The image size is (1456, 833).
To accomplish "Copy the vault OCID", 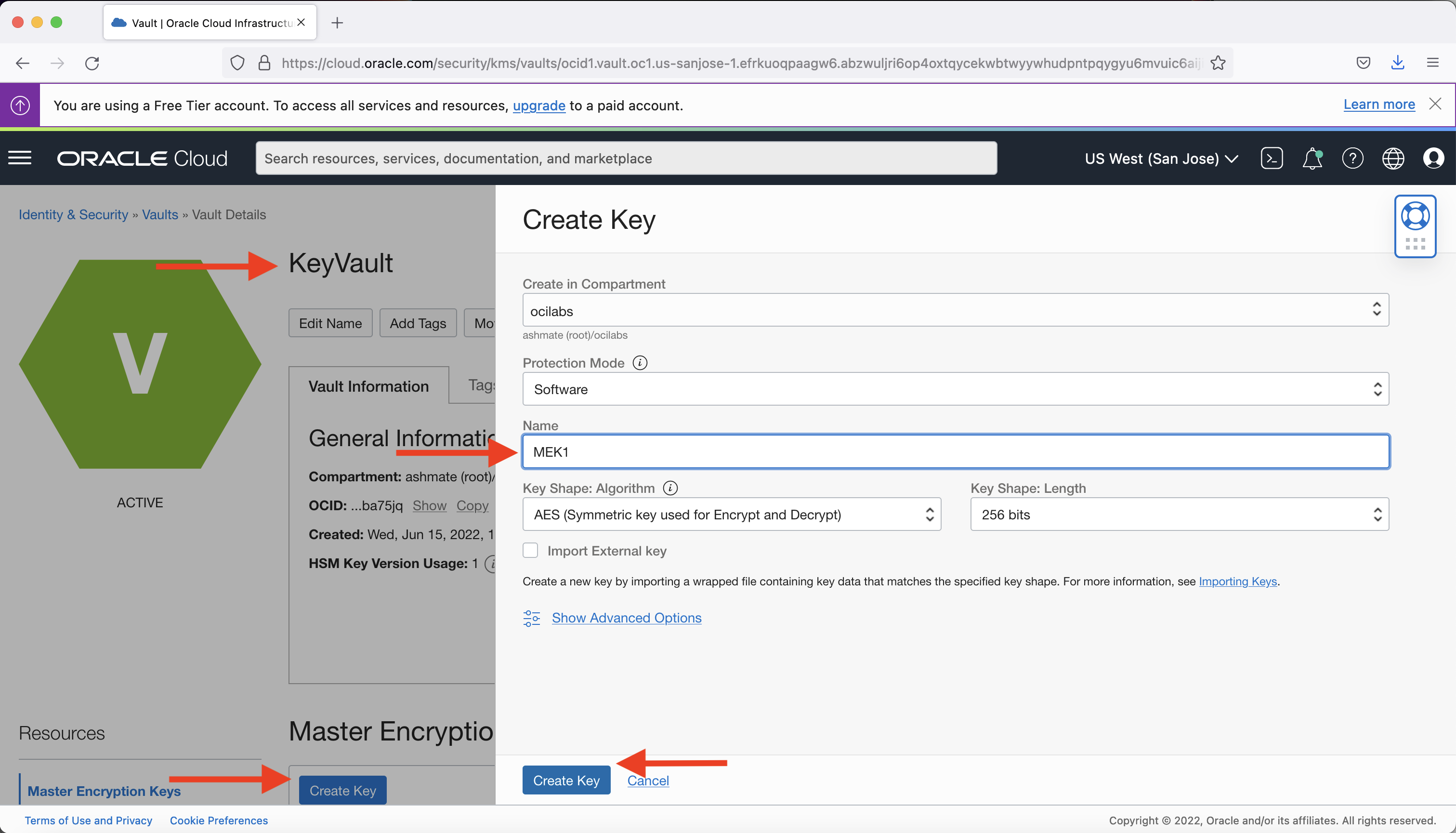I will (472, 505).
